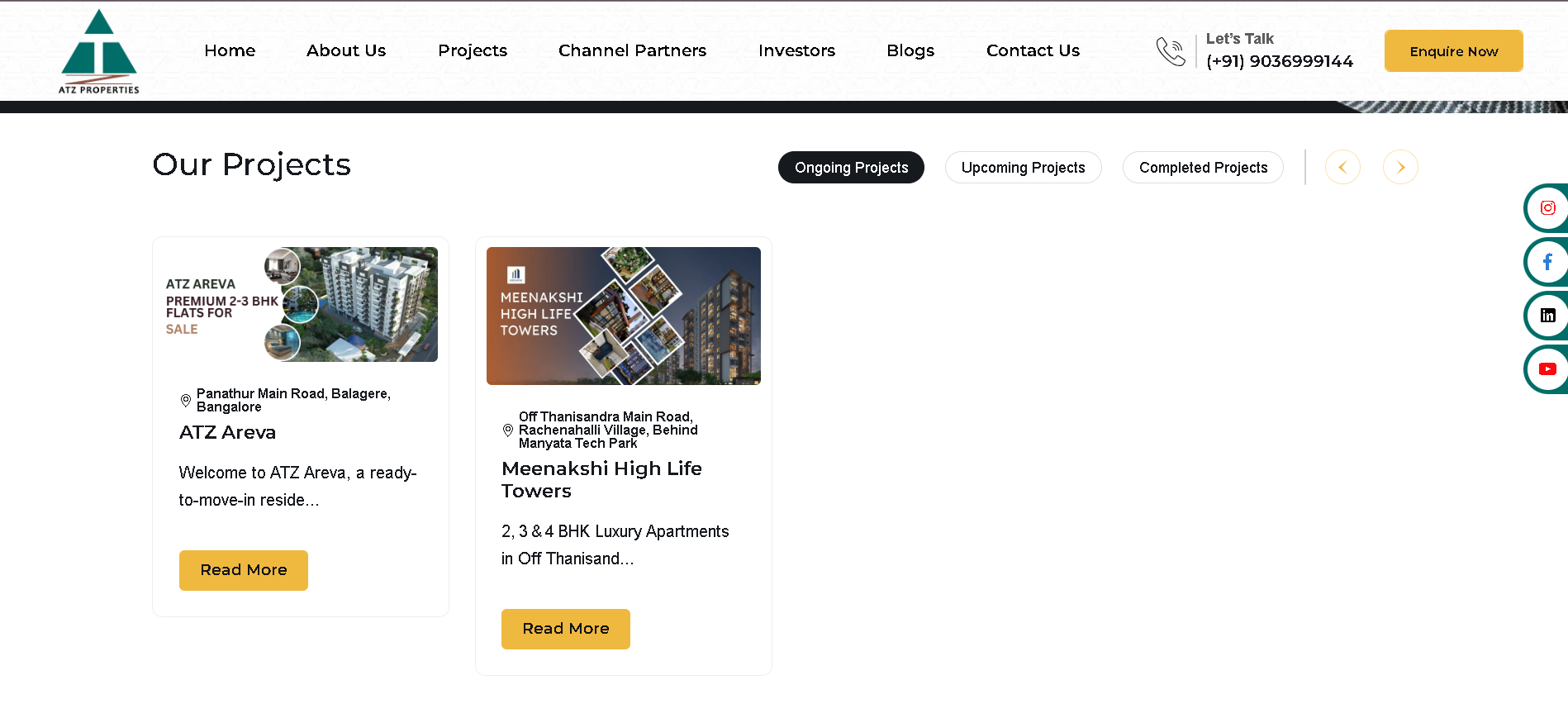
Task: Click the ATZ Properties logo
Action: [99, 51]
